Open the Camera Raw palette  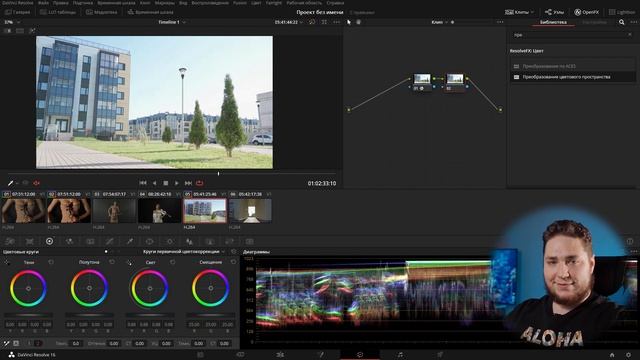[x=10, y=241]
